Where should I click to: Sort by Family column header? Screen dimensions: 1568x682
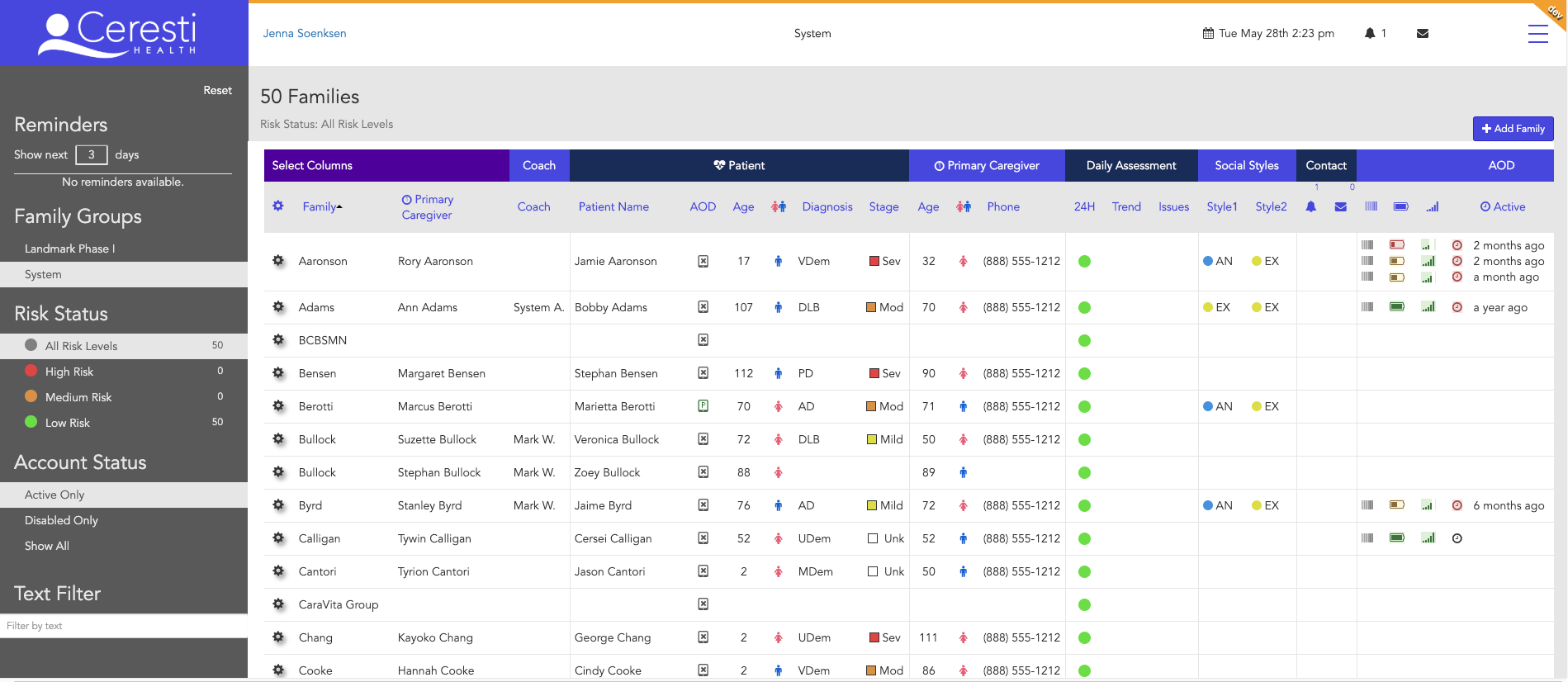322,206
